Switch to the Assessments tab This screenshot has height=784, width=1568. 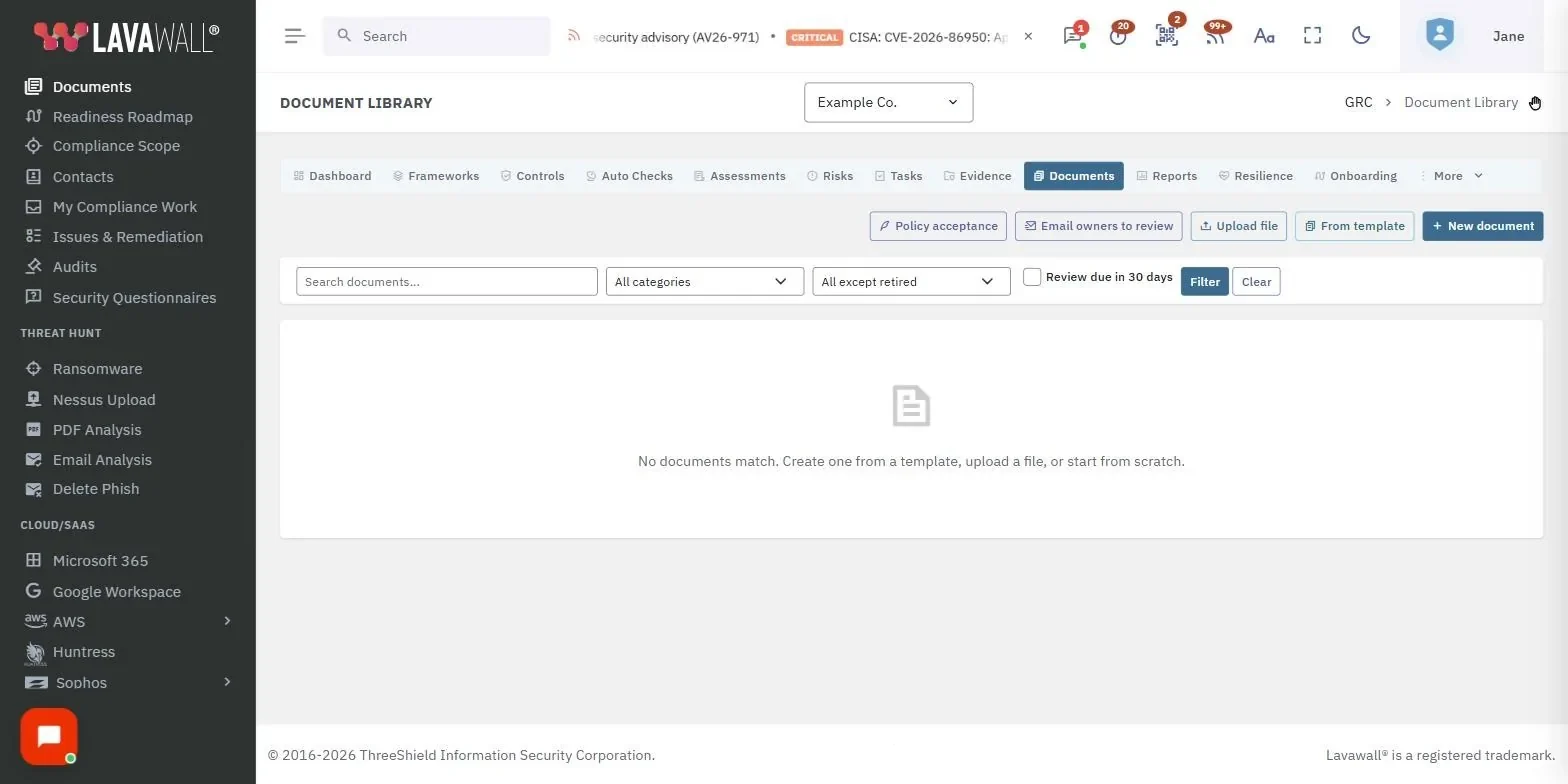[740, 176]
